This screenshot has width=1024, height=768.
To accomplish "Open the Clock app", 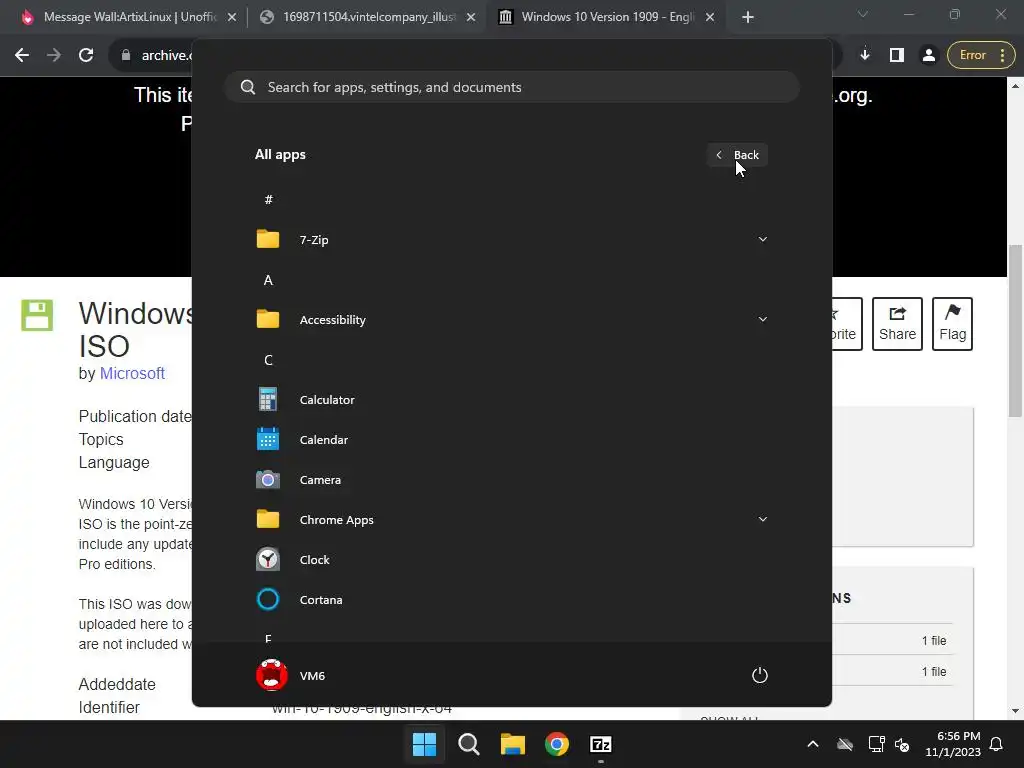I will 511,560.
